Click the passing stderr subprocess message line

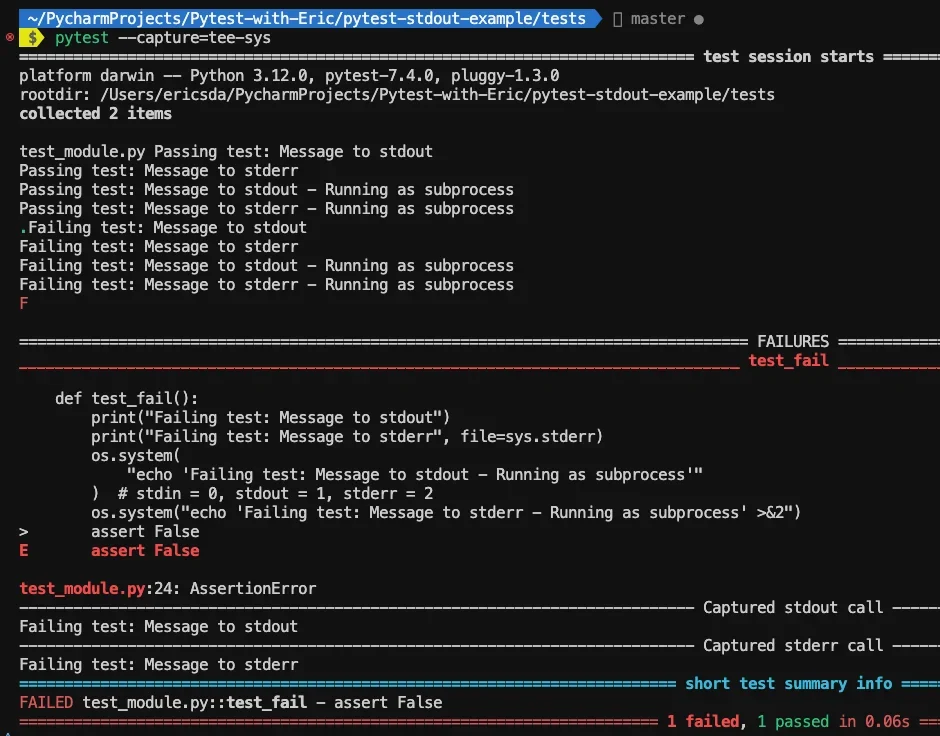(x=266, y=209)
